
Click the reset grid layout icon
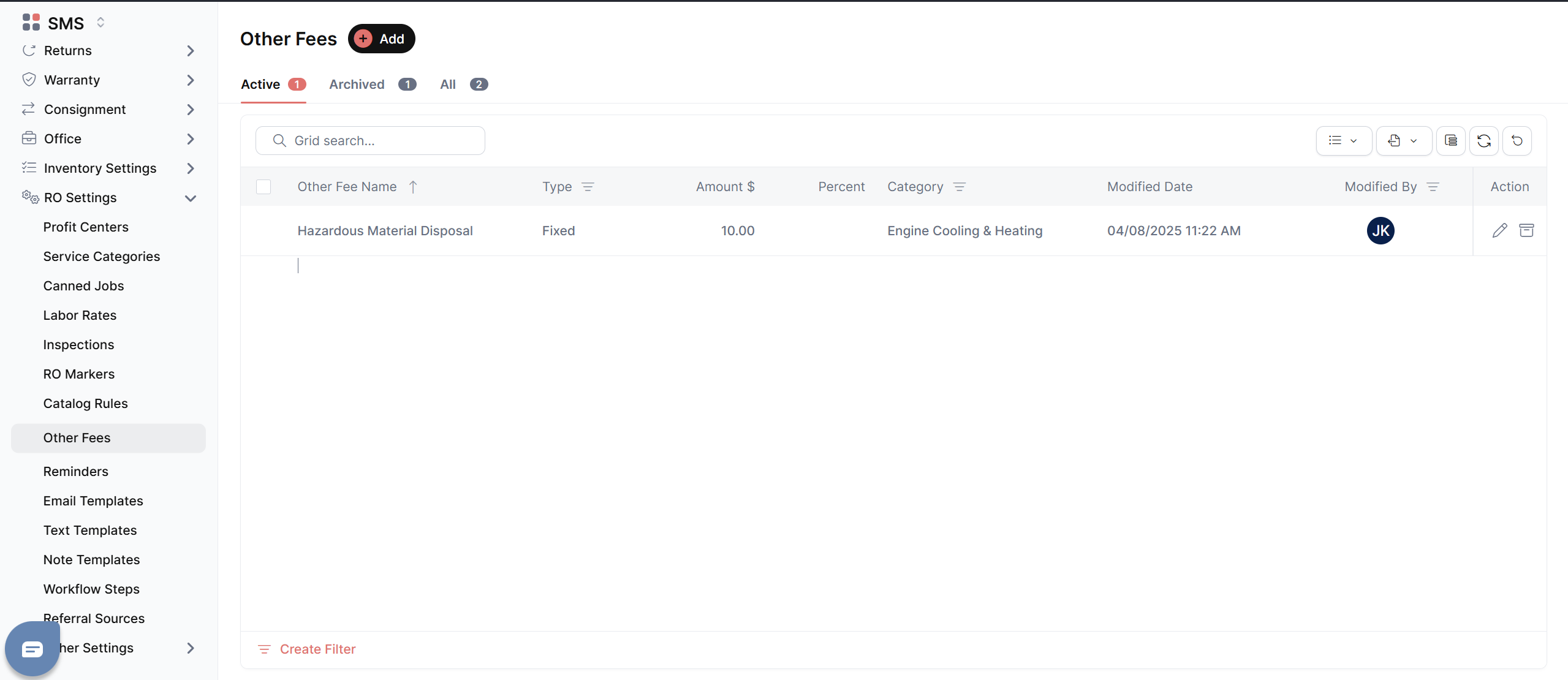tap(1517, 141)
